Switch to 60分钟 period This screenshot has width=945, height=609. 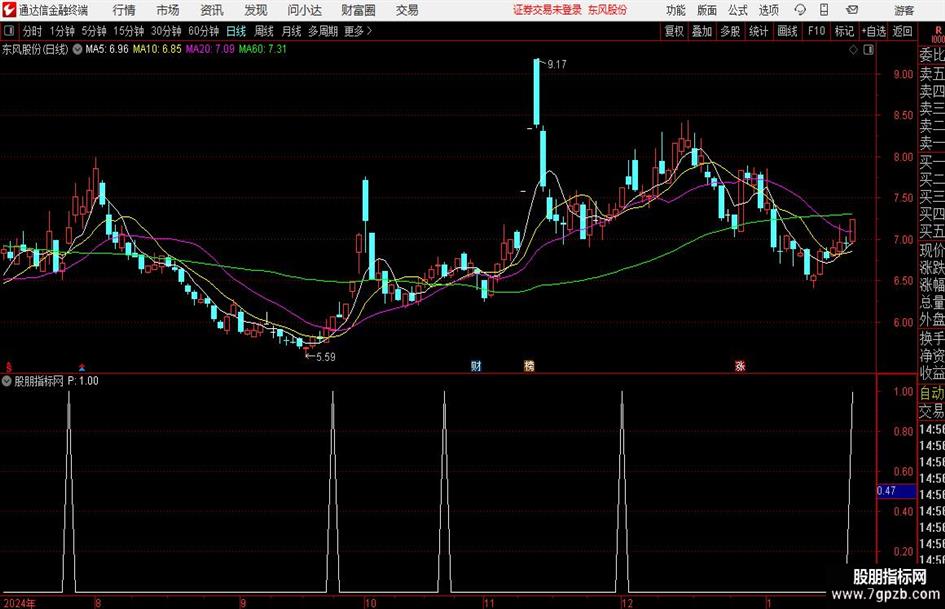(203, 31)
